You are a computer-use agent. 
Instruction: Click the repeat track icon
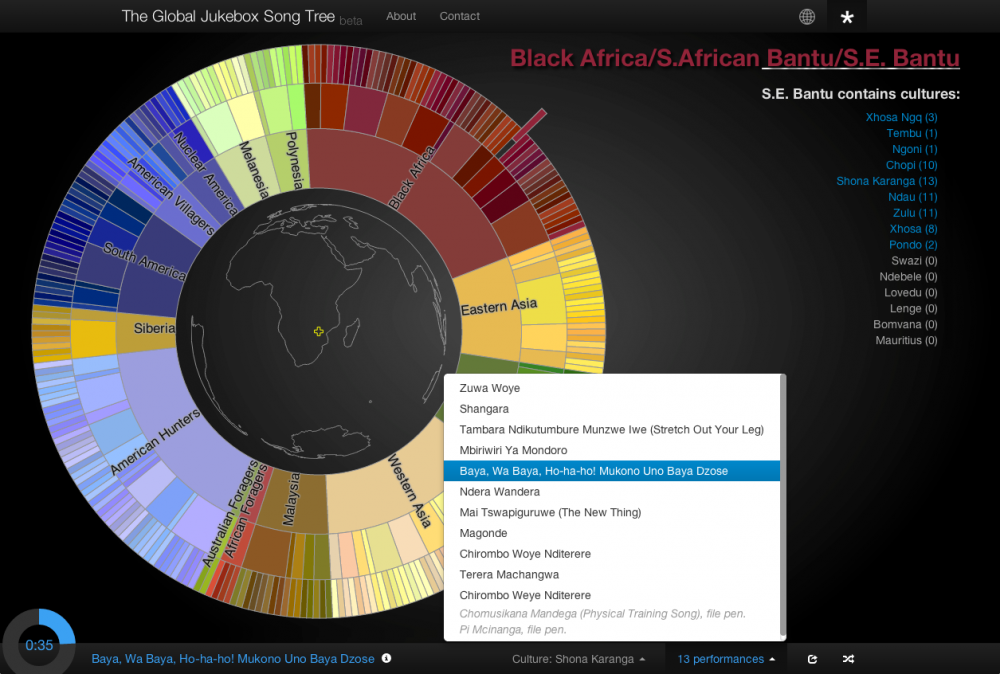coord(812,659)
